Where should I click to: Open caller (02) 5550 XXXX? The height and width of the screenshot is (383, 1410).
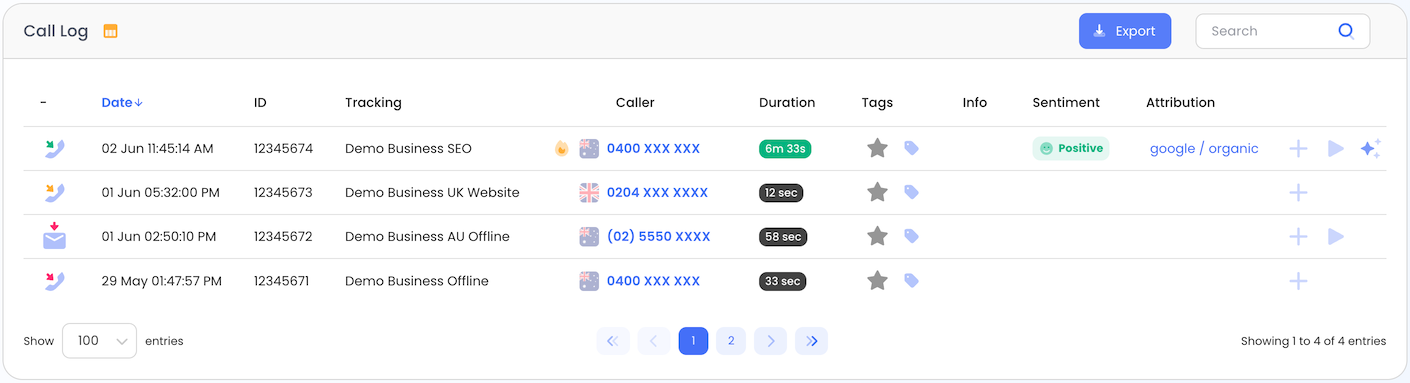[658, 236]
